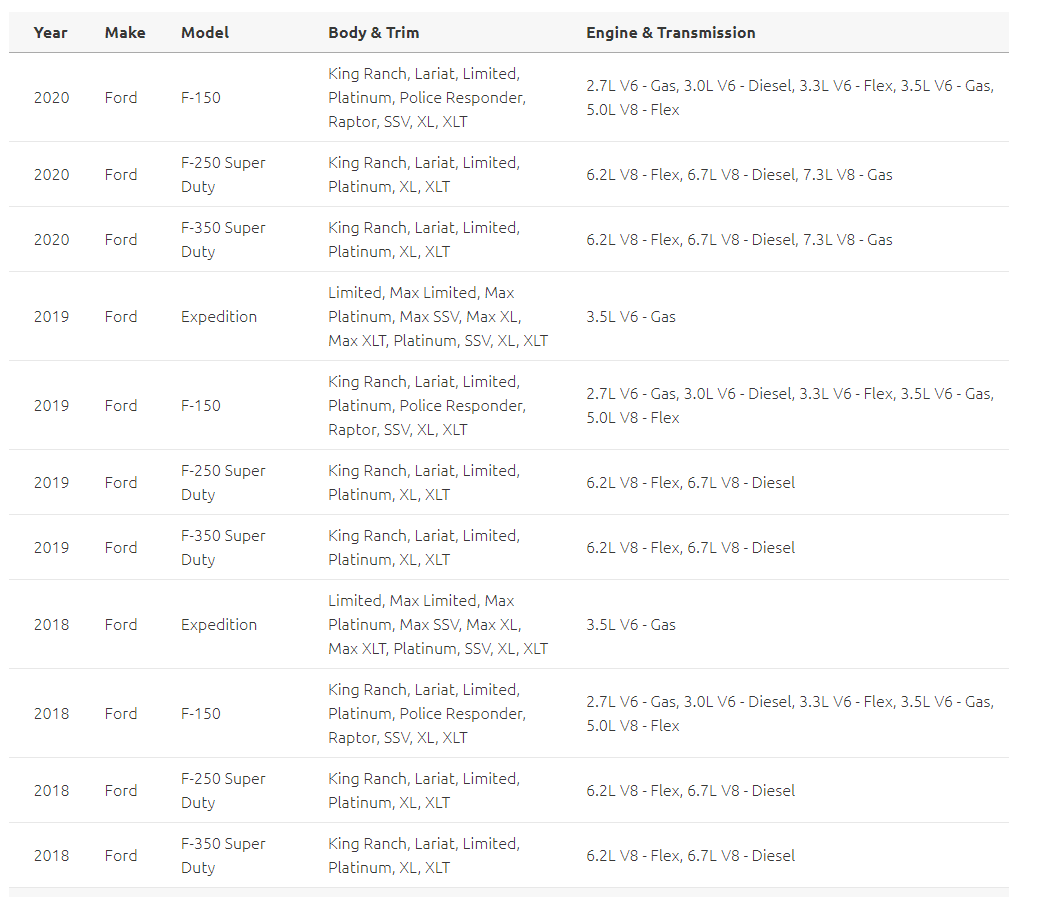The height and width of the screenshot is (897, 1041).
Task: Click the 2019 Expedition model cell
Action: pos(219,317)
